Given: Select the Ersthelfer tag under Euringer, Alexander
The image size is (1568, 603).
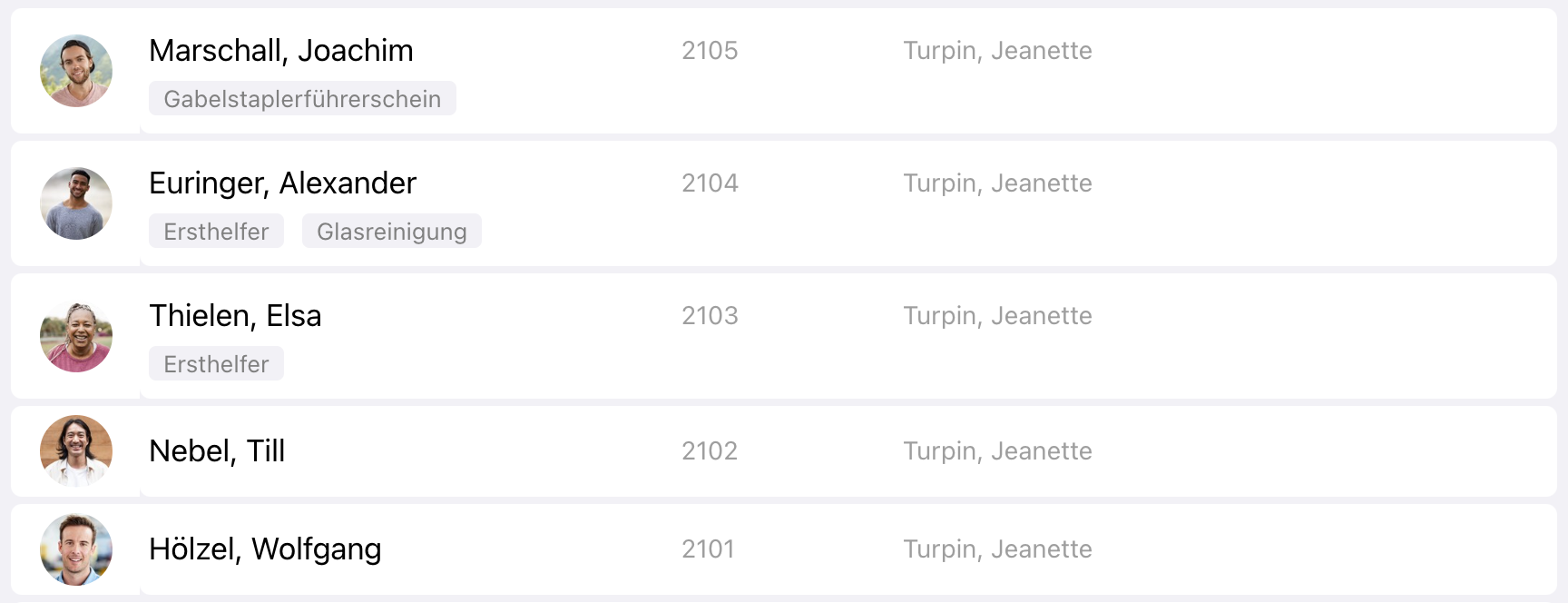Looking at the screenshot, I should (x=216, y=232).
